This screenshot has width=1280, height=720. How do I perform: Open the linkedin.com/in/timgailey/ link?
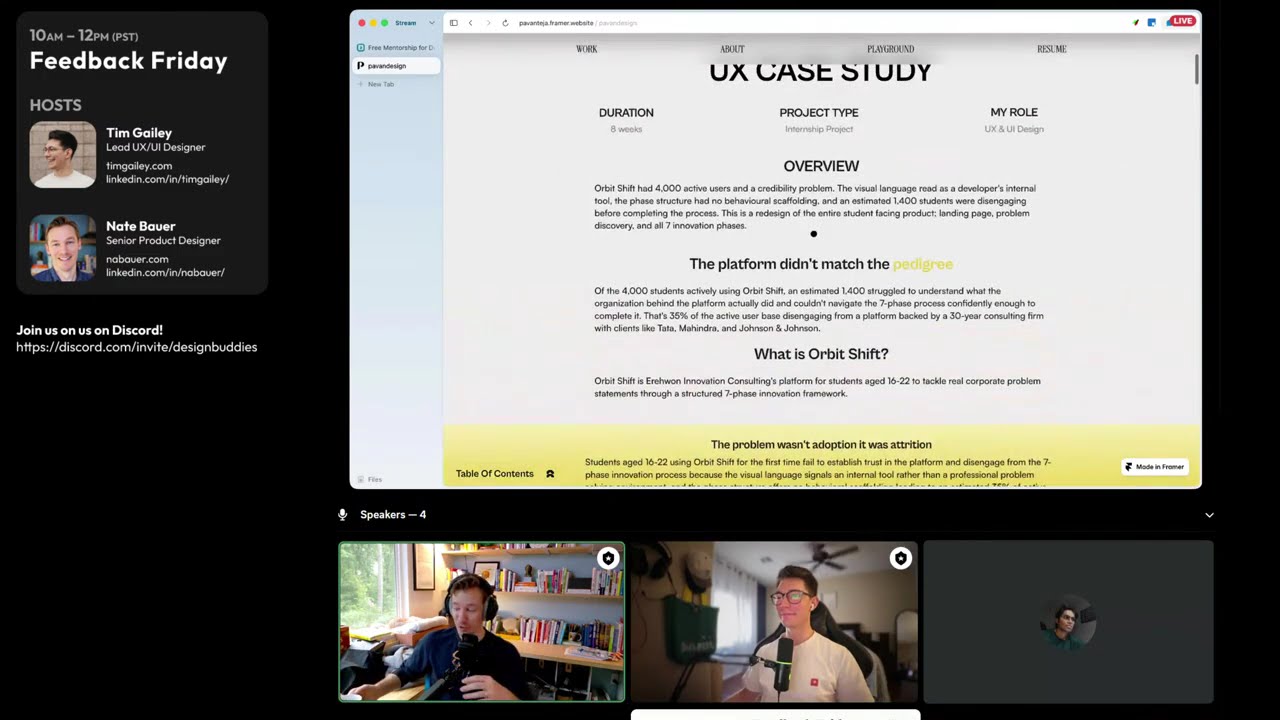pos(168,180)
